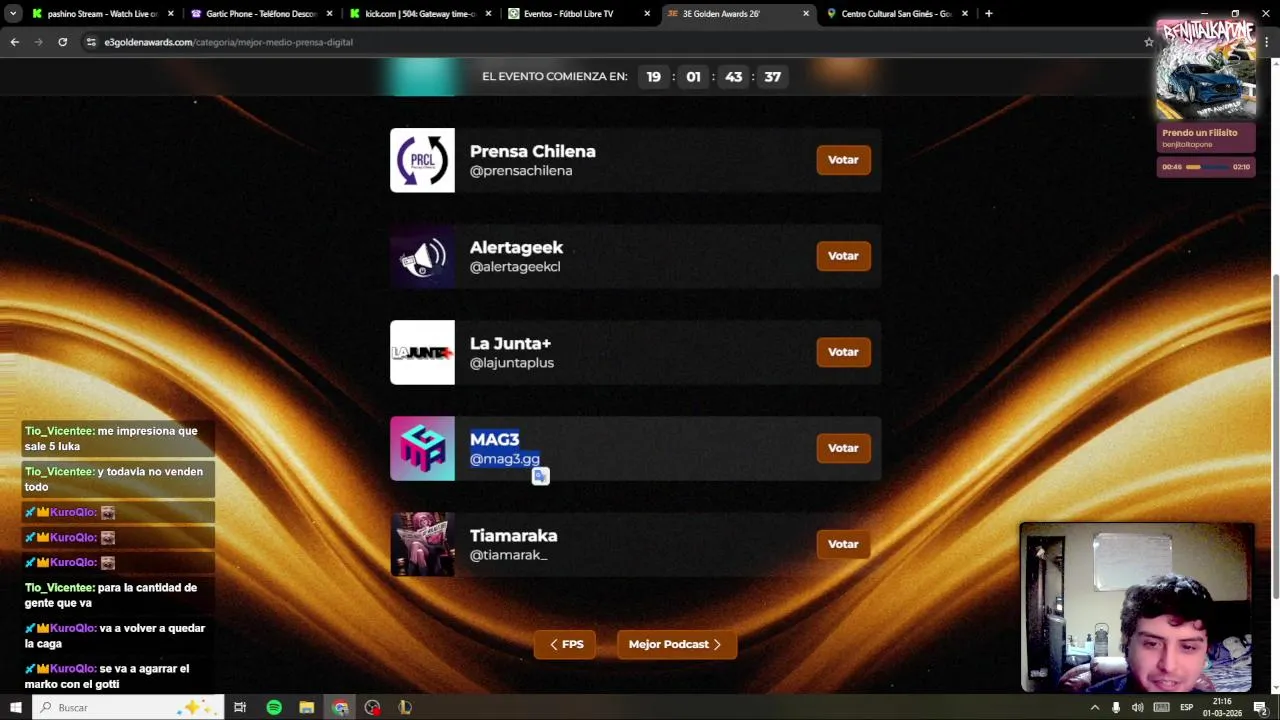Close the kick.com 504 Gateway tab
This screenshot has width=1280, height=720.
tap(488, 14)
